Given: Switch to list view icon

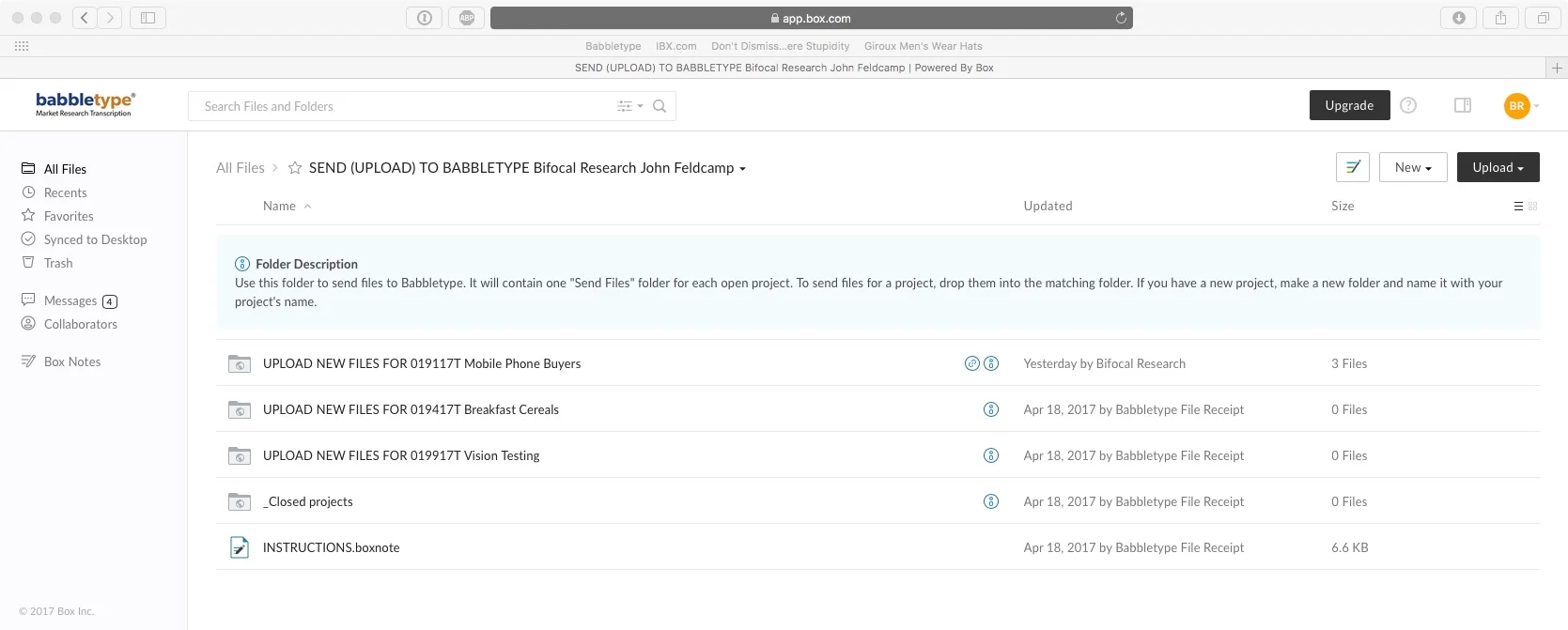Looking at the screenshot, I should 1518,207.
